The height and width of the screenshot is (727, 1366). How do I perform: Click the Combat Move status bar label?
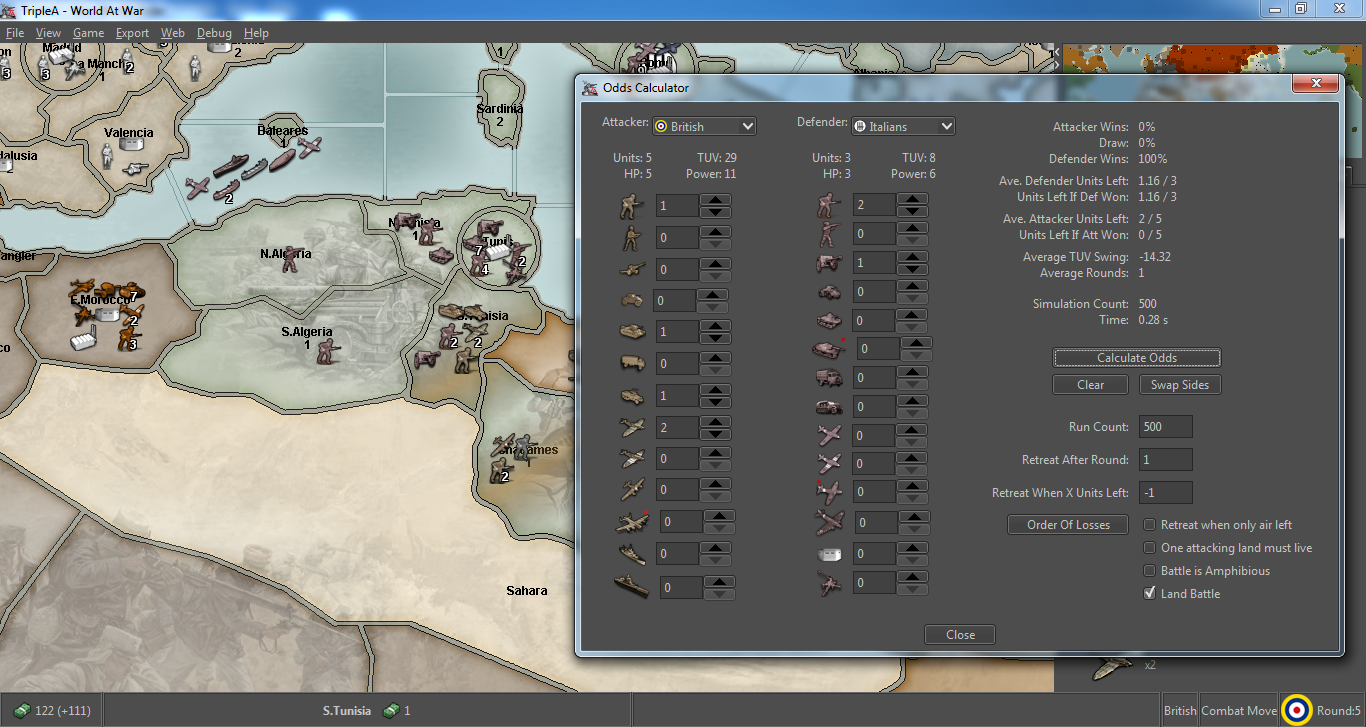[x=1239, y=711]
